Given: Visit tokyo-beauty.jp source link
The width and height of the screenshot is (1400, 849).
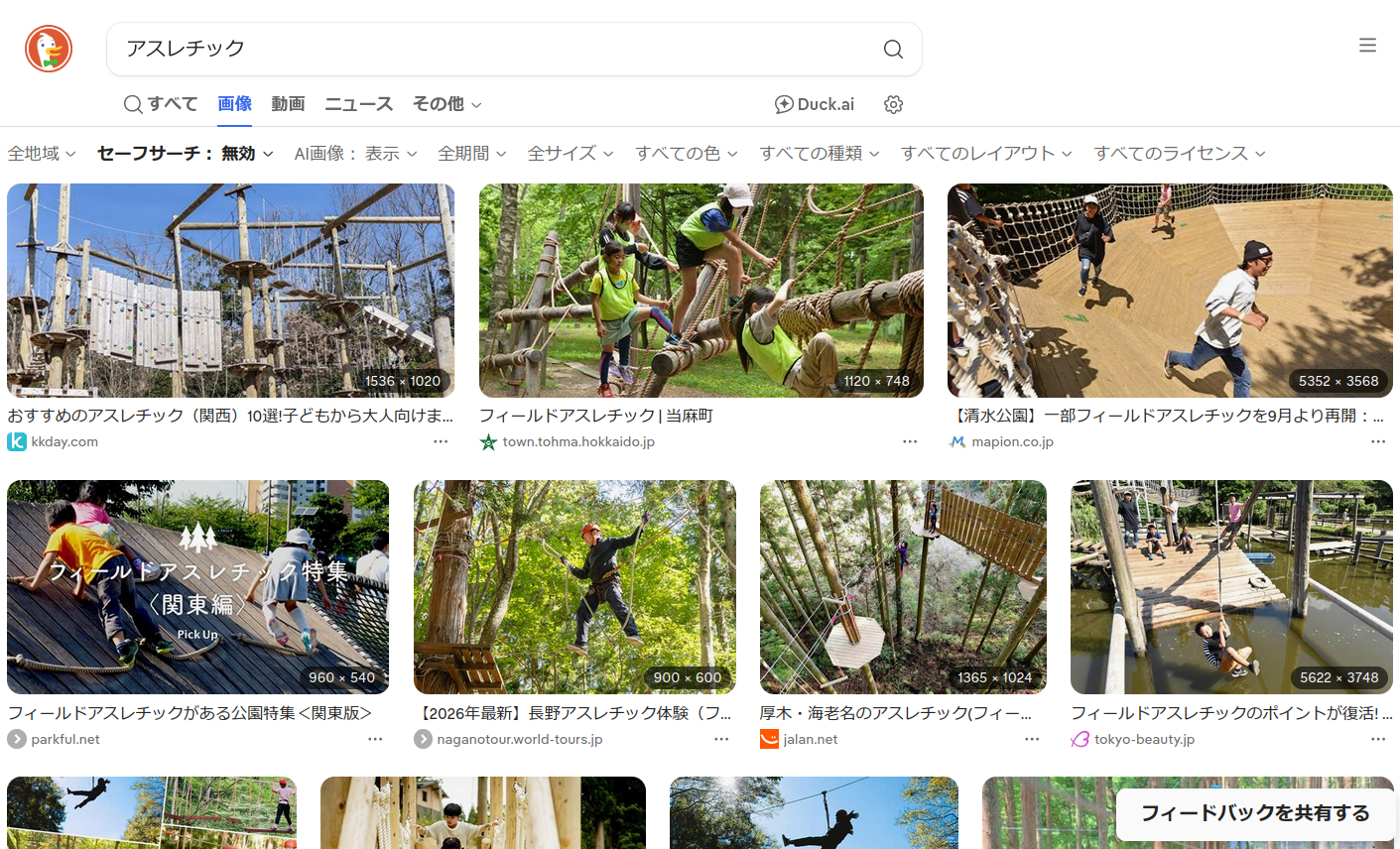Looking at the screenshot, I should (x=1144, y=740).
